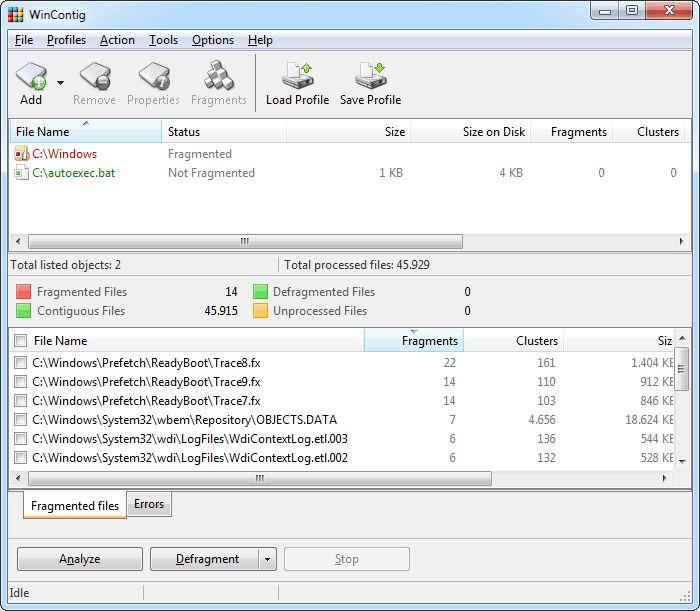Image resolution: width=700 pixels, height=611 pixels.
Task: Click the Save Profile icon
Action: (x=371, y=76)
